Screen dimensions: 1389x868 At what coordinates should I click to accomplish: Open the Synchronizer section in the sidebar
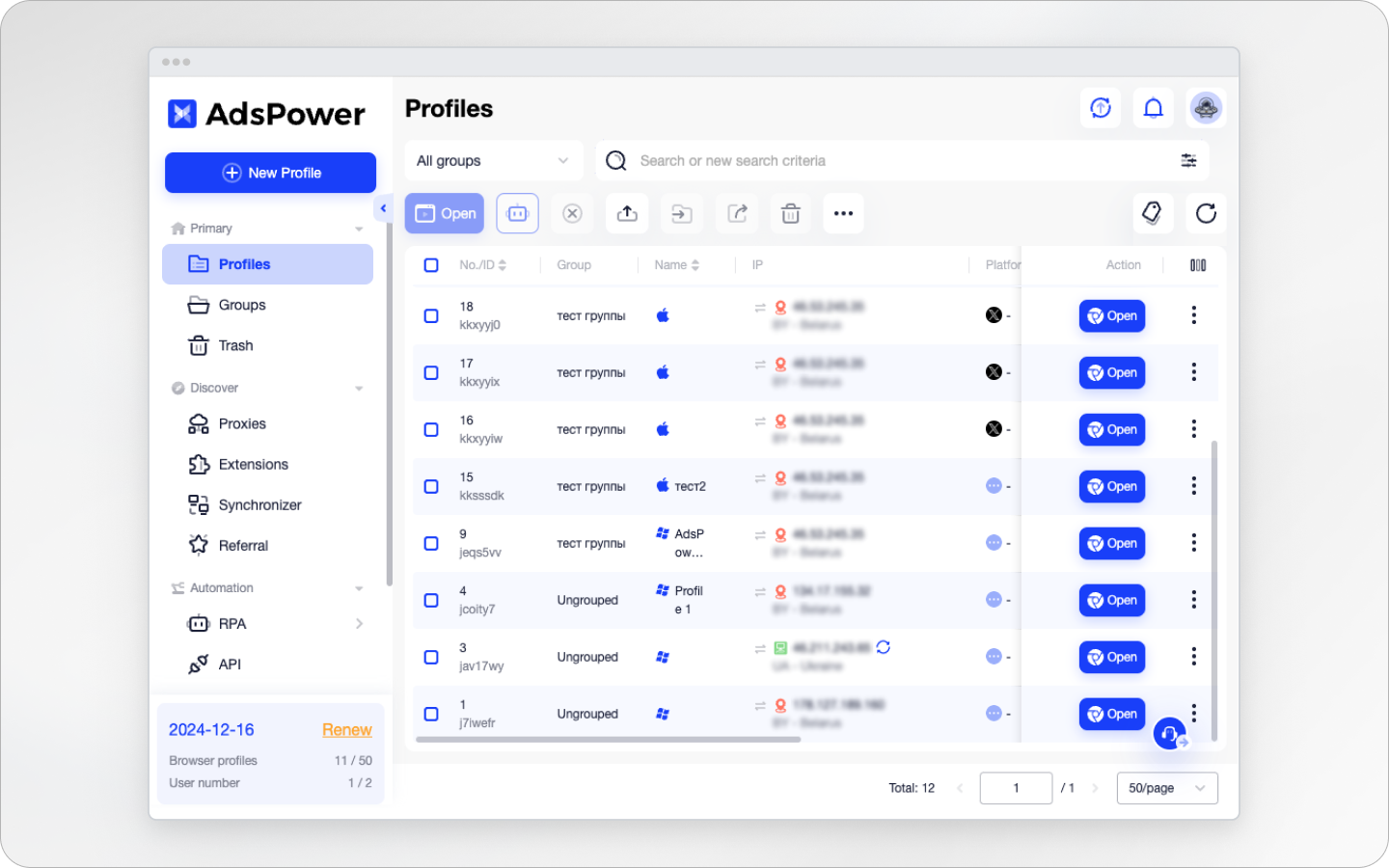click(x=259, y=504)
